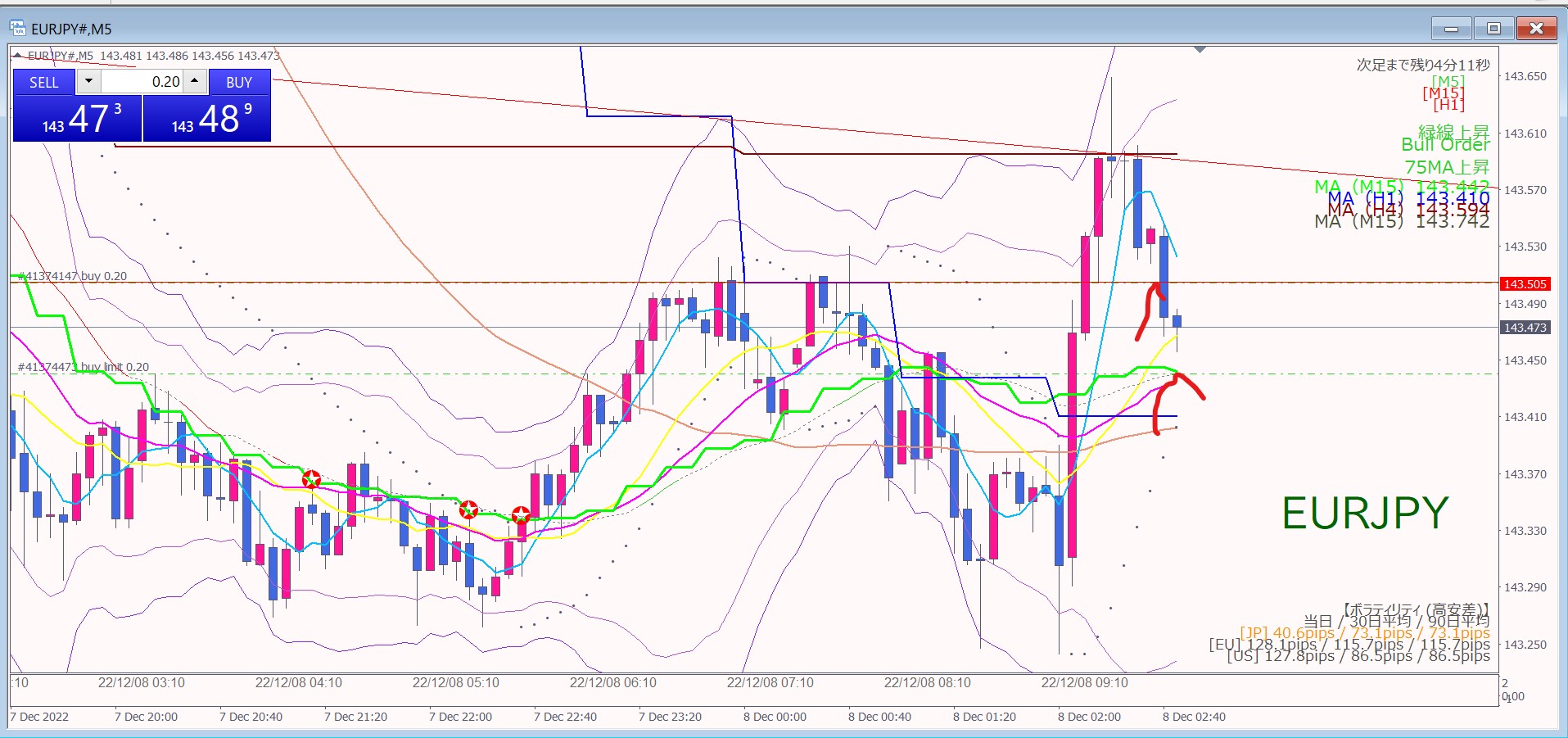1568x738 pixels.
Task: Click the sell price tile 143.47
Action: pos(78,119)
